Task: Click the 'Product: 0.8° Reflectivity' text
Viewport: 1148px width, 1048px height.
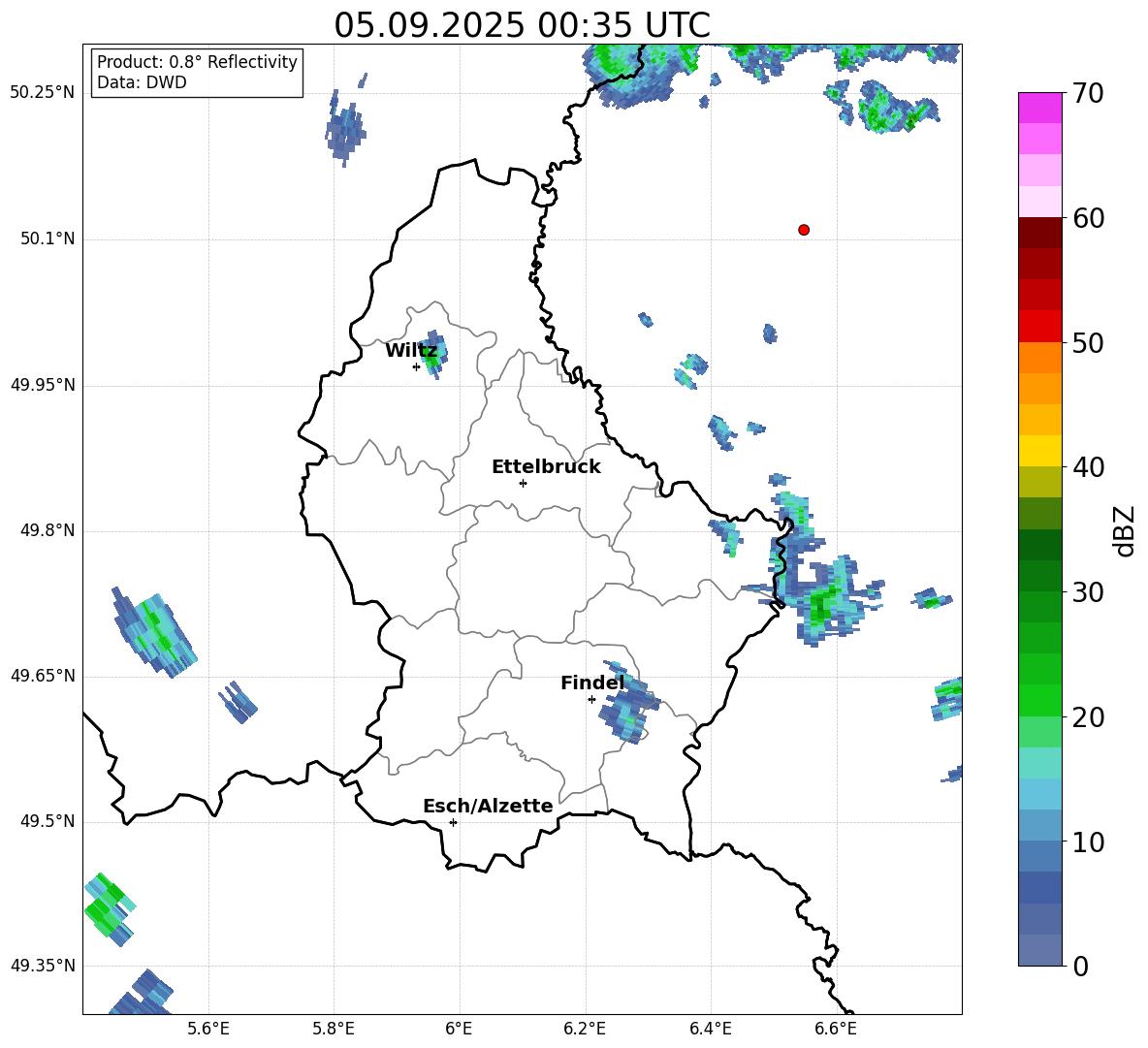Action: pos(197,62)
